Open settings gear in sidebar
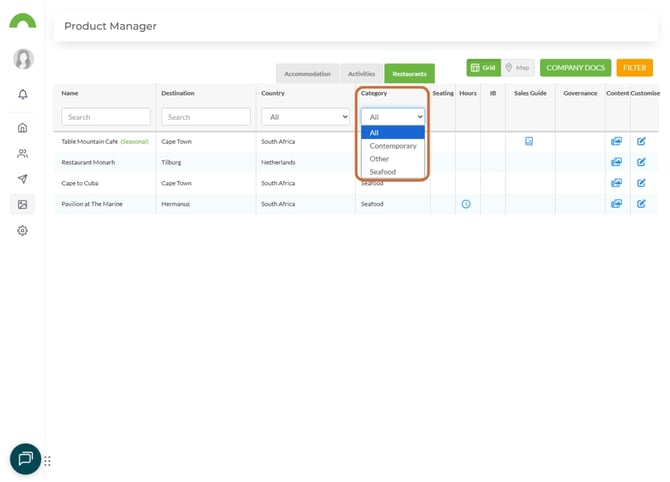Viewport: 670px width, 482px height. point(22,230)
